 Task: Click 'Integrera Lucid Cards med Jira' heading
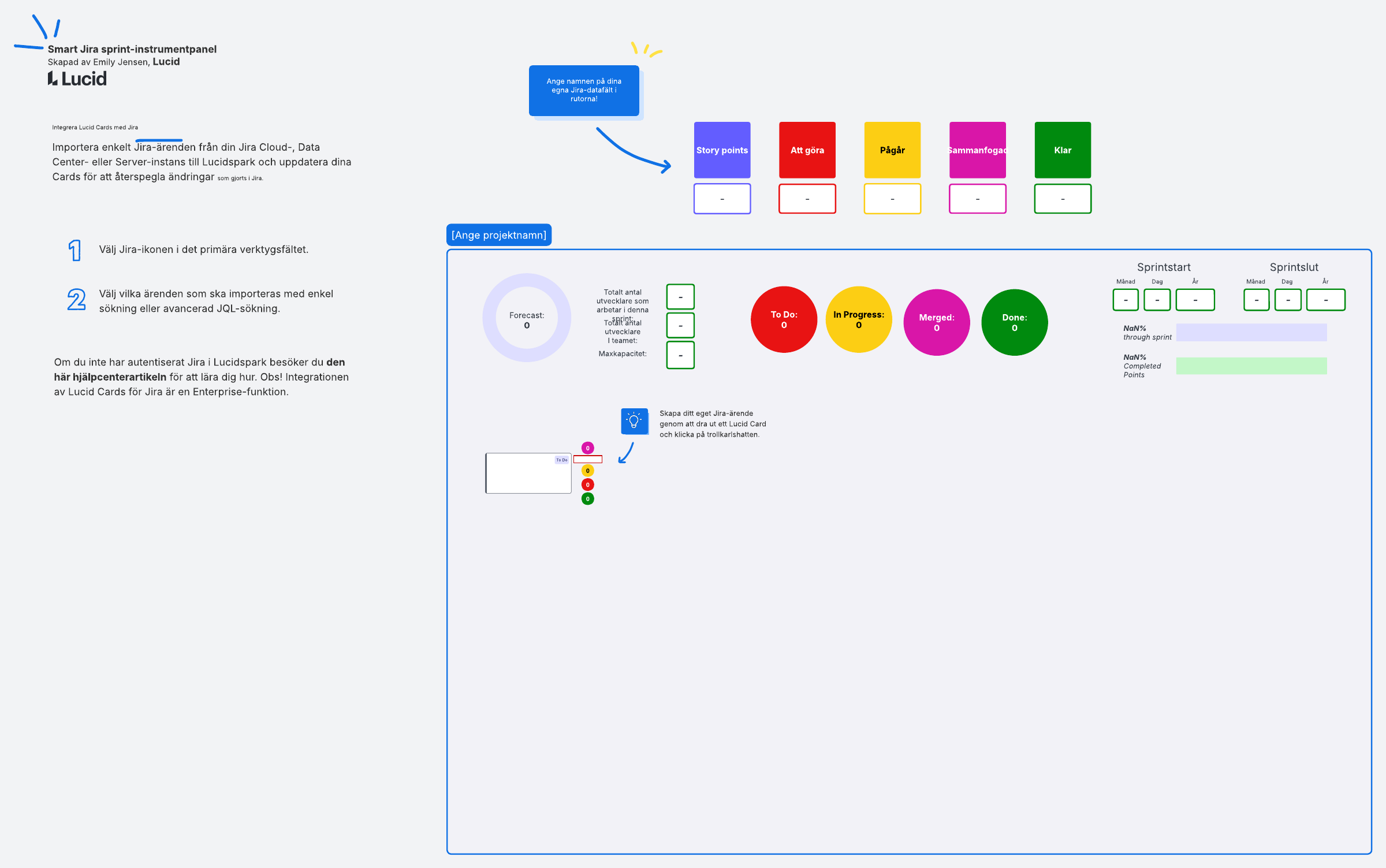[x=95, y=127]
